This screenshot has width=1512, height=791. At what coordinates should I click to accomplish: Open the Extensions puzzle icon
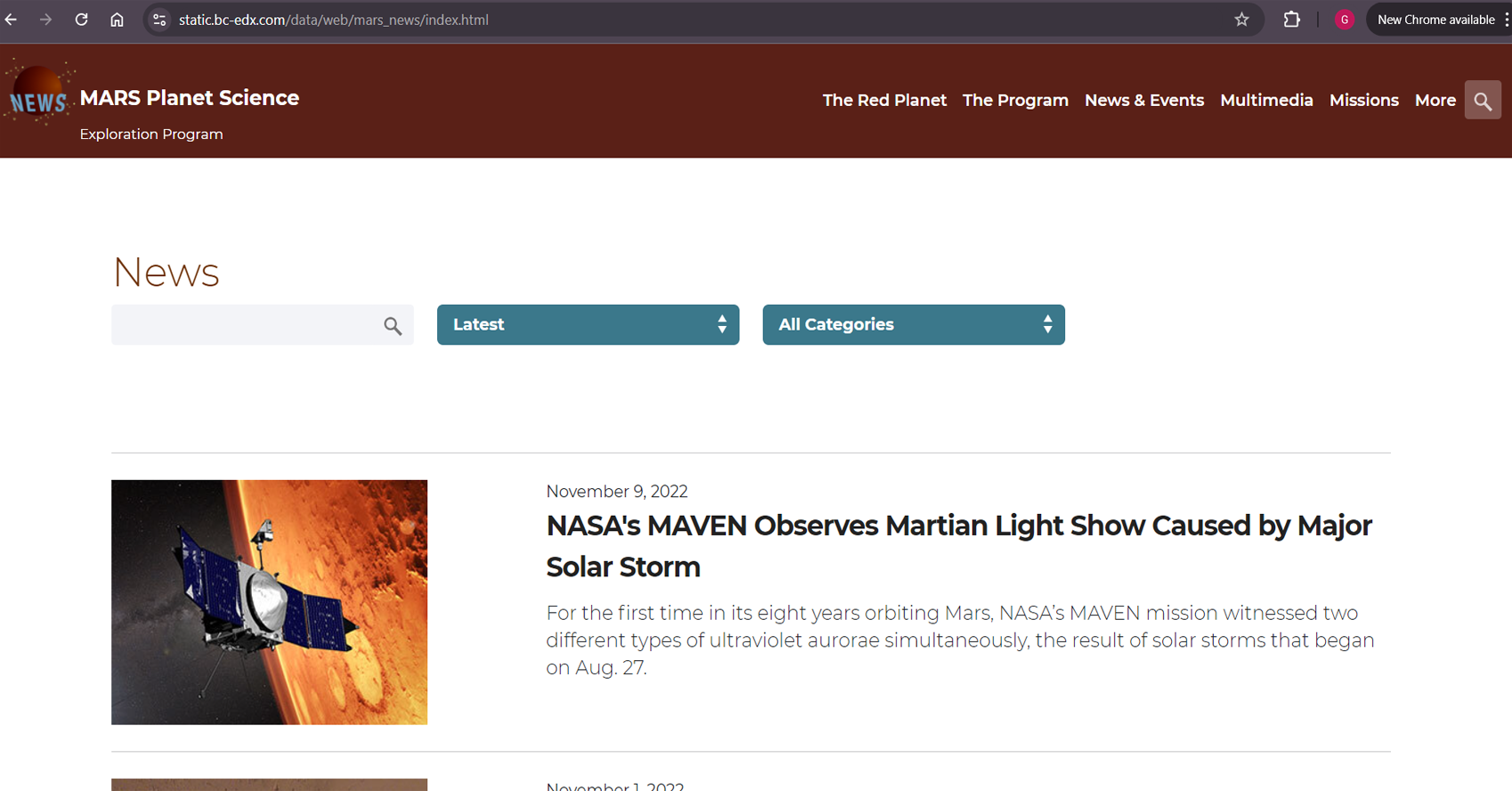(x=1291, y=20)
